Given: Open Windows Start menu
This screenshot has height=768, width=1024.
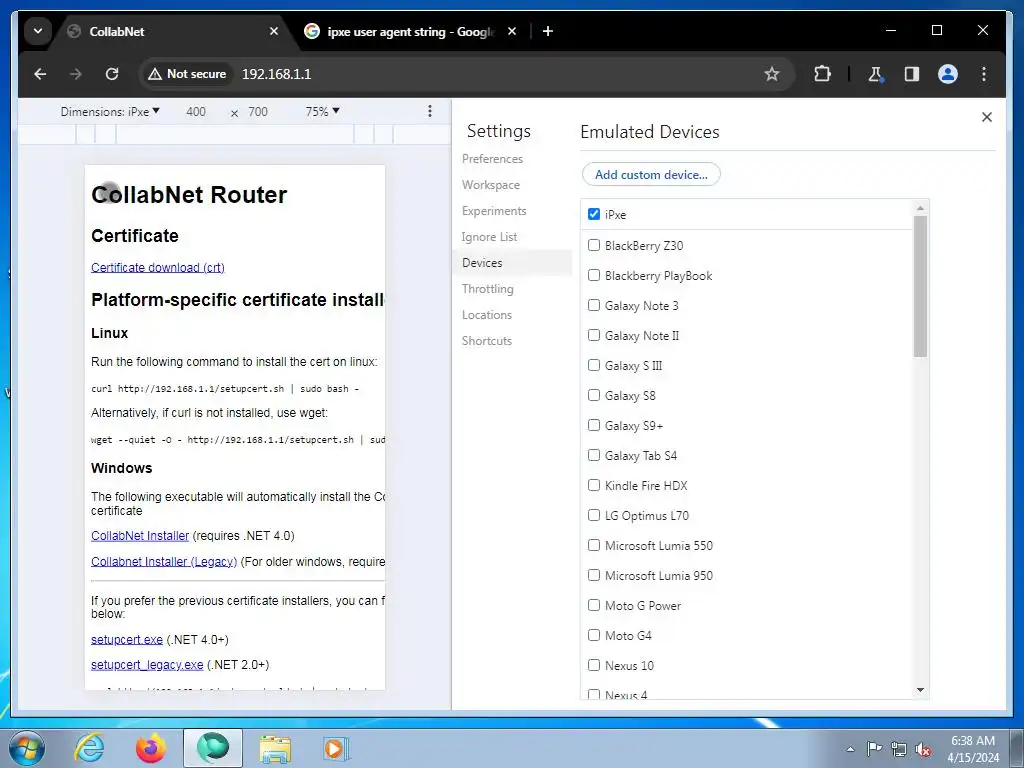Looking at the screenshot, I should (x=26, y=748).
